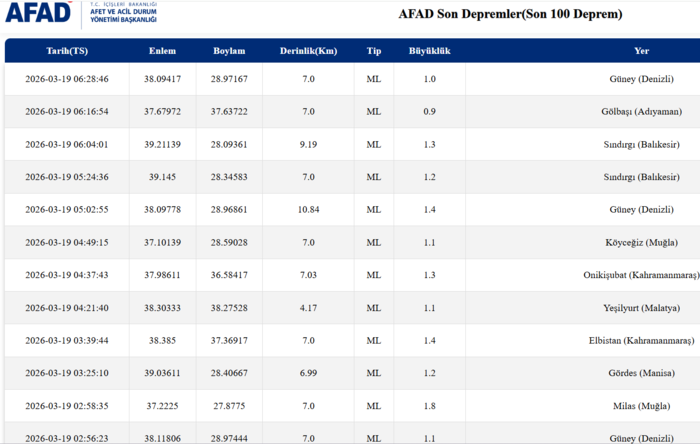This screenshot has width=700, height=444.
Task: Click the Enlem column header
Action: tap(162, 51)
